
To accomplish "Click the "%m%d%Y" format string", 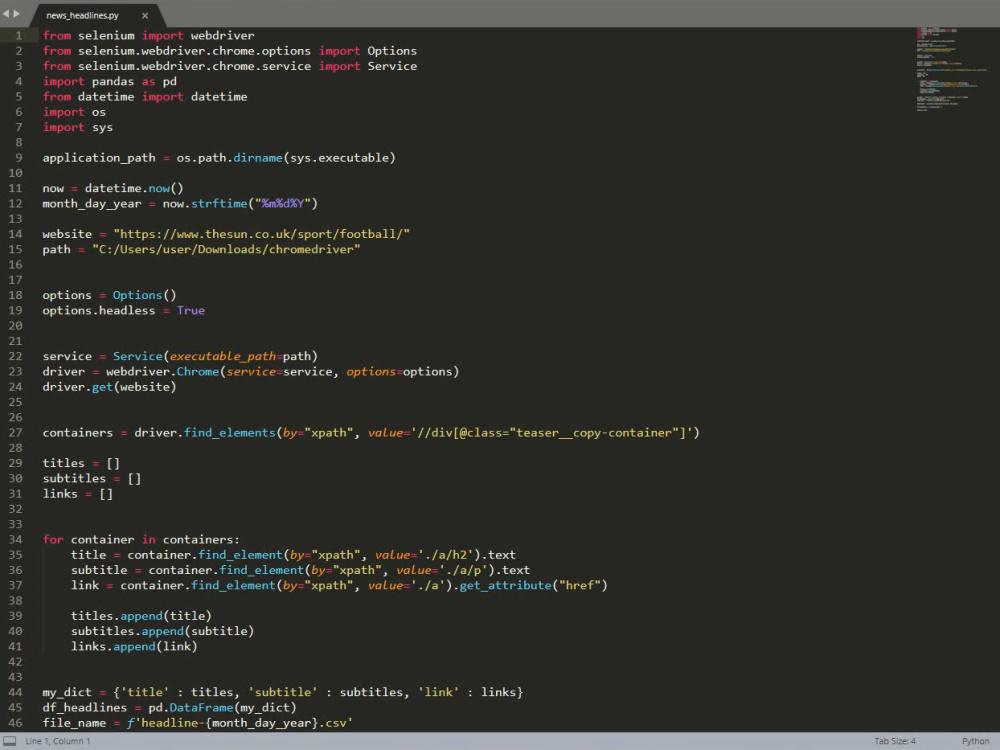I will [283, 203].
